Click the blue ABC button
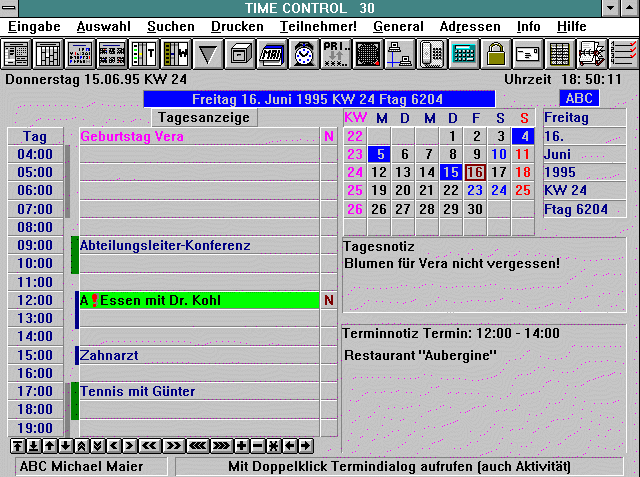Viewport: 640px width, 477px height. [x=580, y=98]
